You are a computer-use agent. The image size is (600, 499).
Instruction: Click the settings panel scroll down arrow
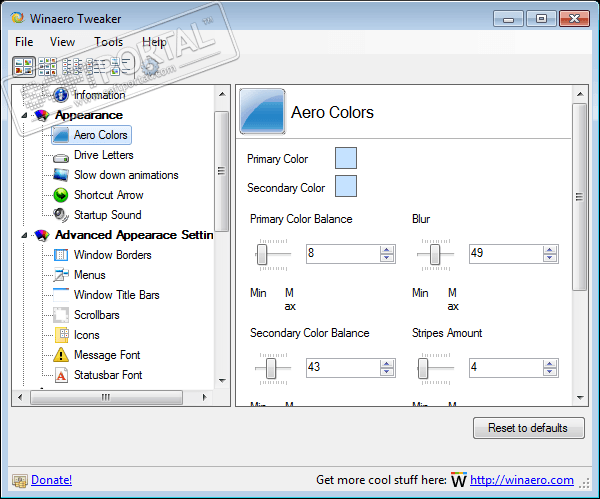[x=580, y=398]
